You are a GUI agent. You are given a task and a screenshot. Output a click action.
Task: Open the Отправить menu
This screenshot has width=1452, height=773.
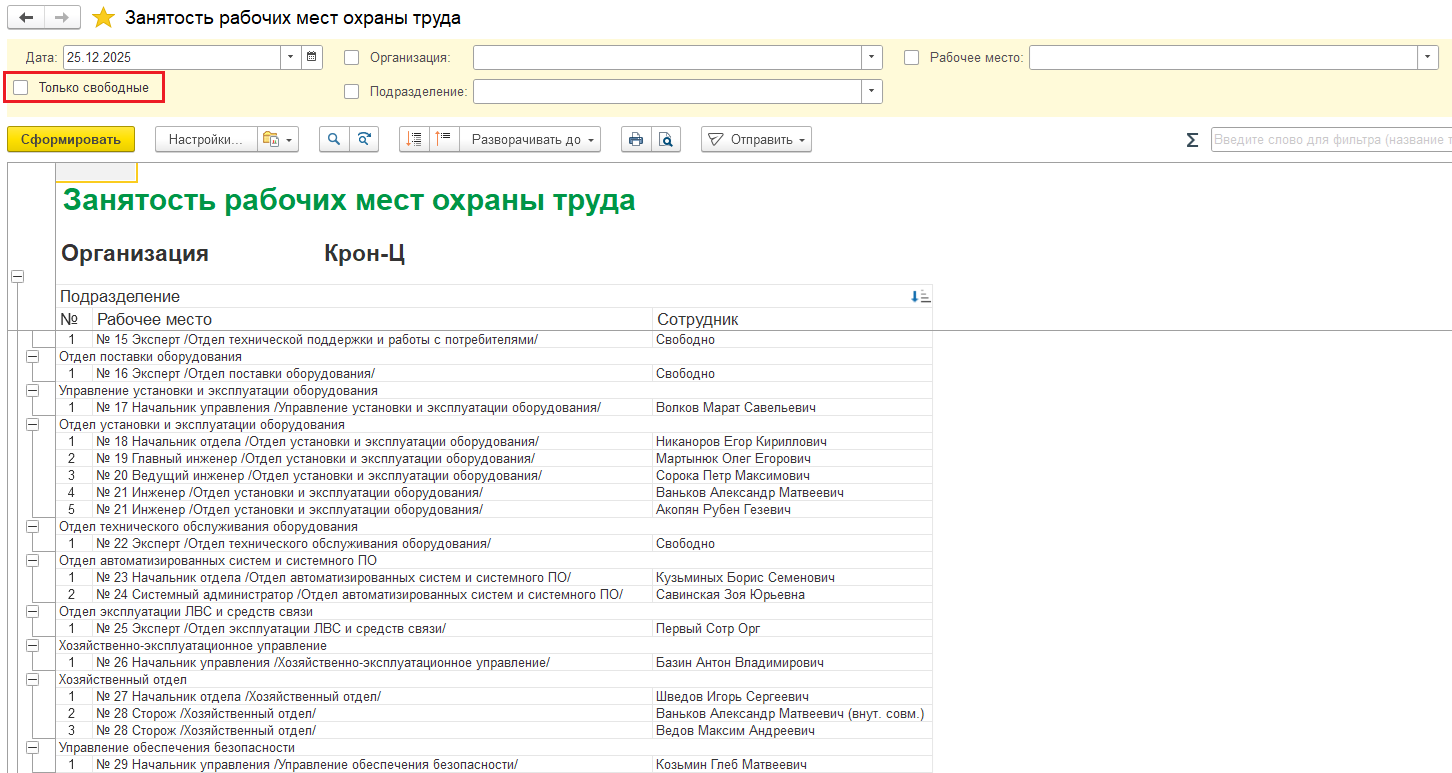(x=756, y=140)
